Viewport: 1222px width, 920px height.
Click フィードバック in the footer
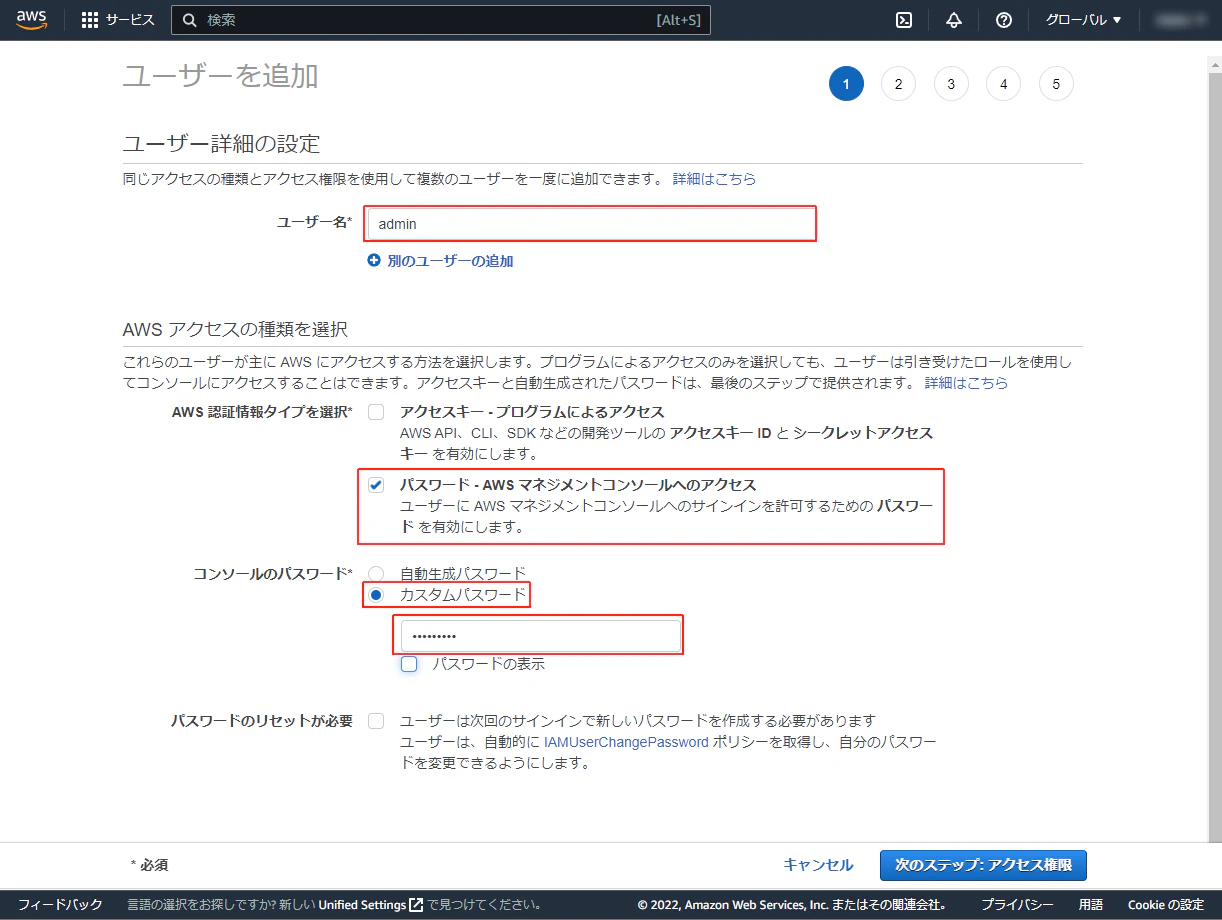click(x=61, y=905)
